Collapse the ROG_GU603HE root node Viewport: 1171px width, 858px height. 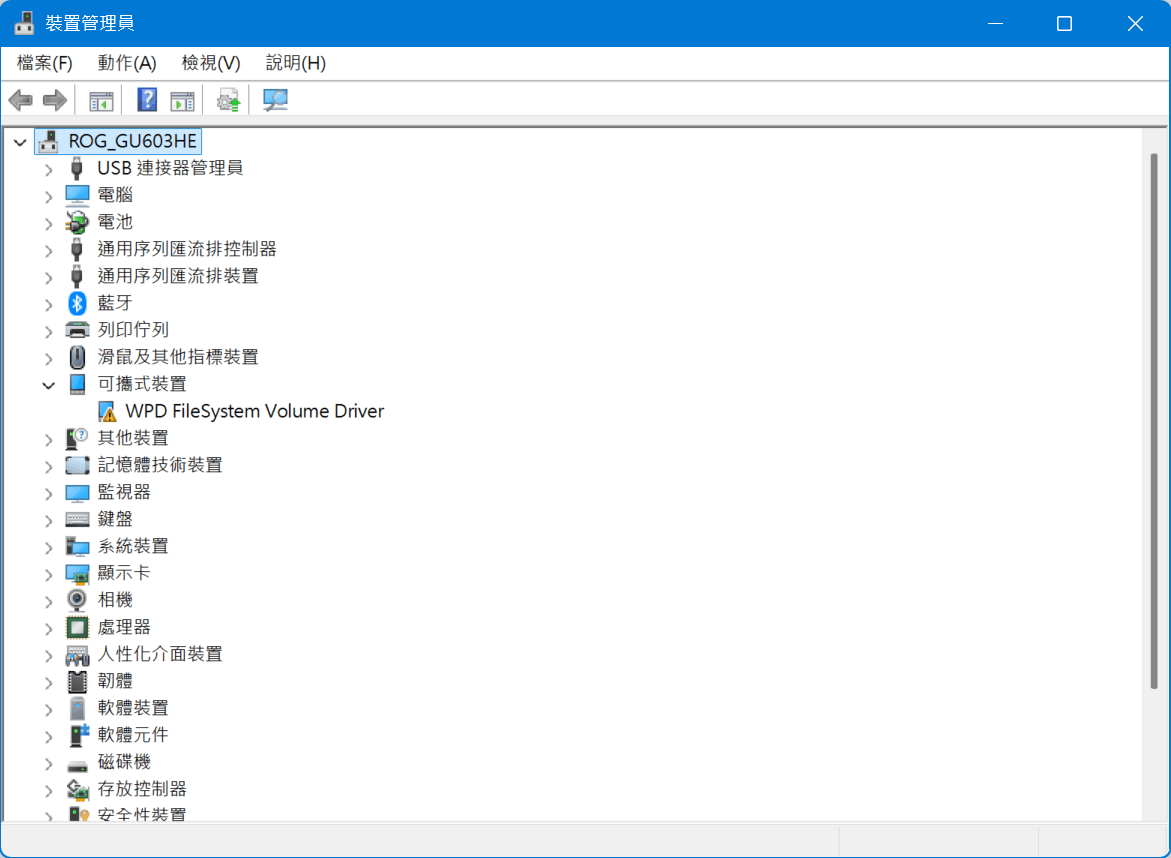pos(20,141)
